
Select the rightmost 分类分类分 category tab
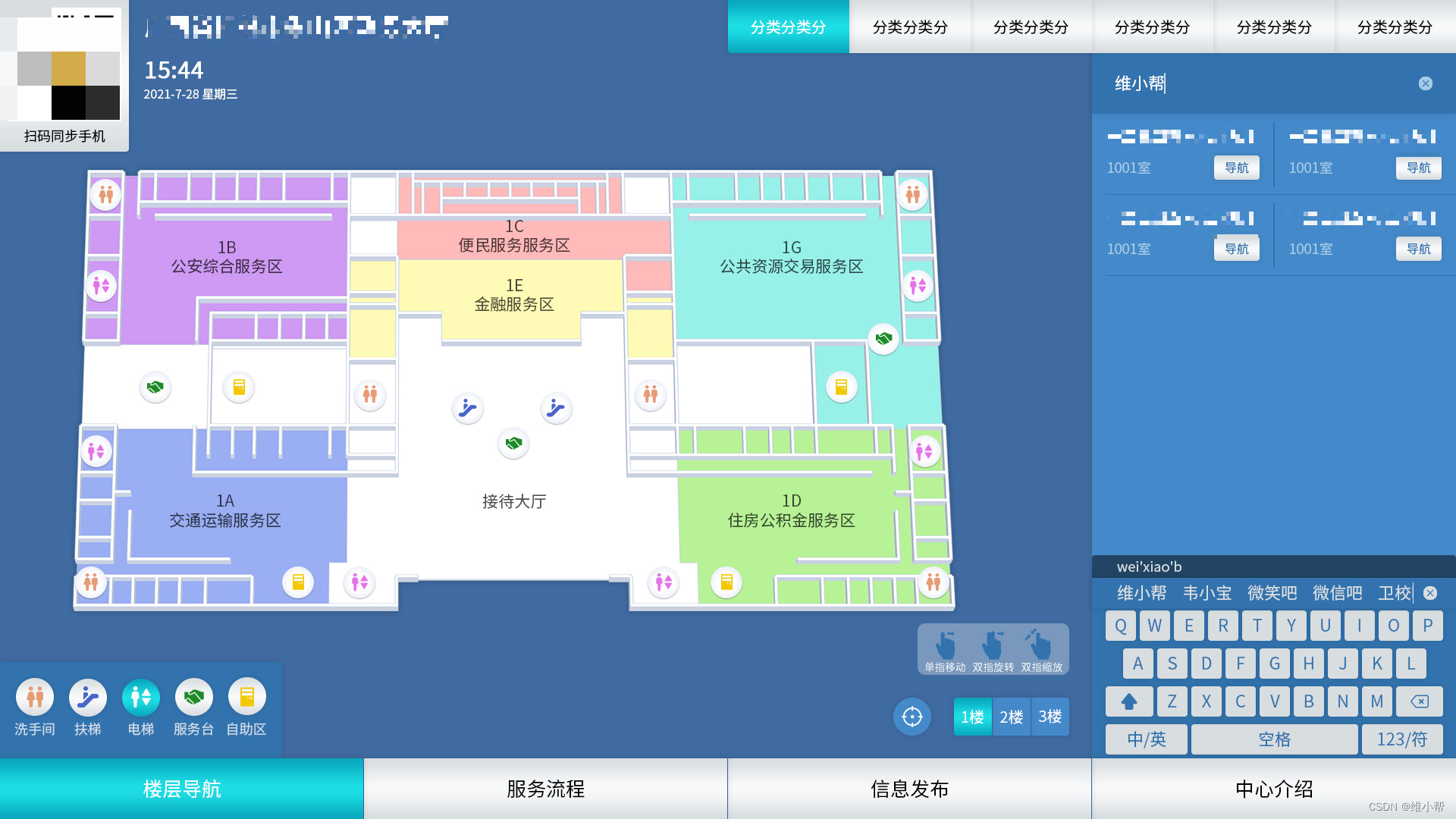click(1395, 27)
